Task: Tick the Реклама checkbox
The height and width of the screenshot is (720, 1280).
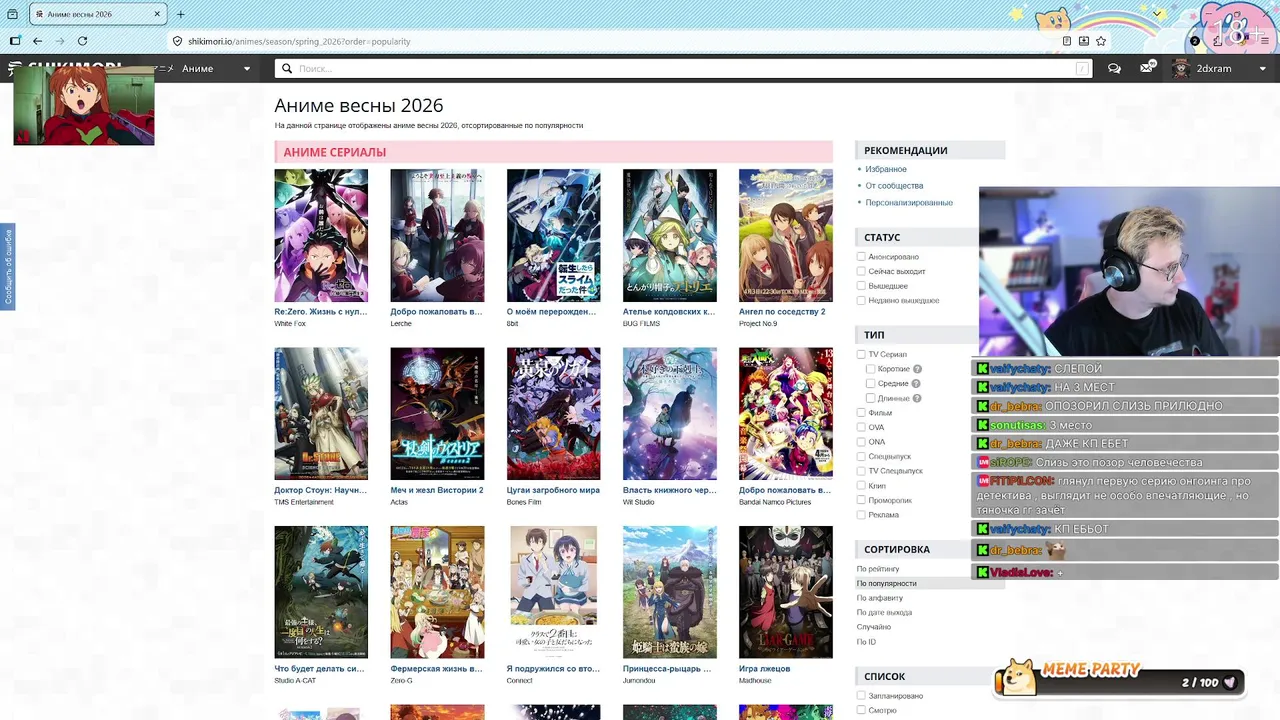Action: point(861,514)
